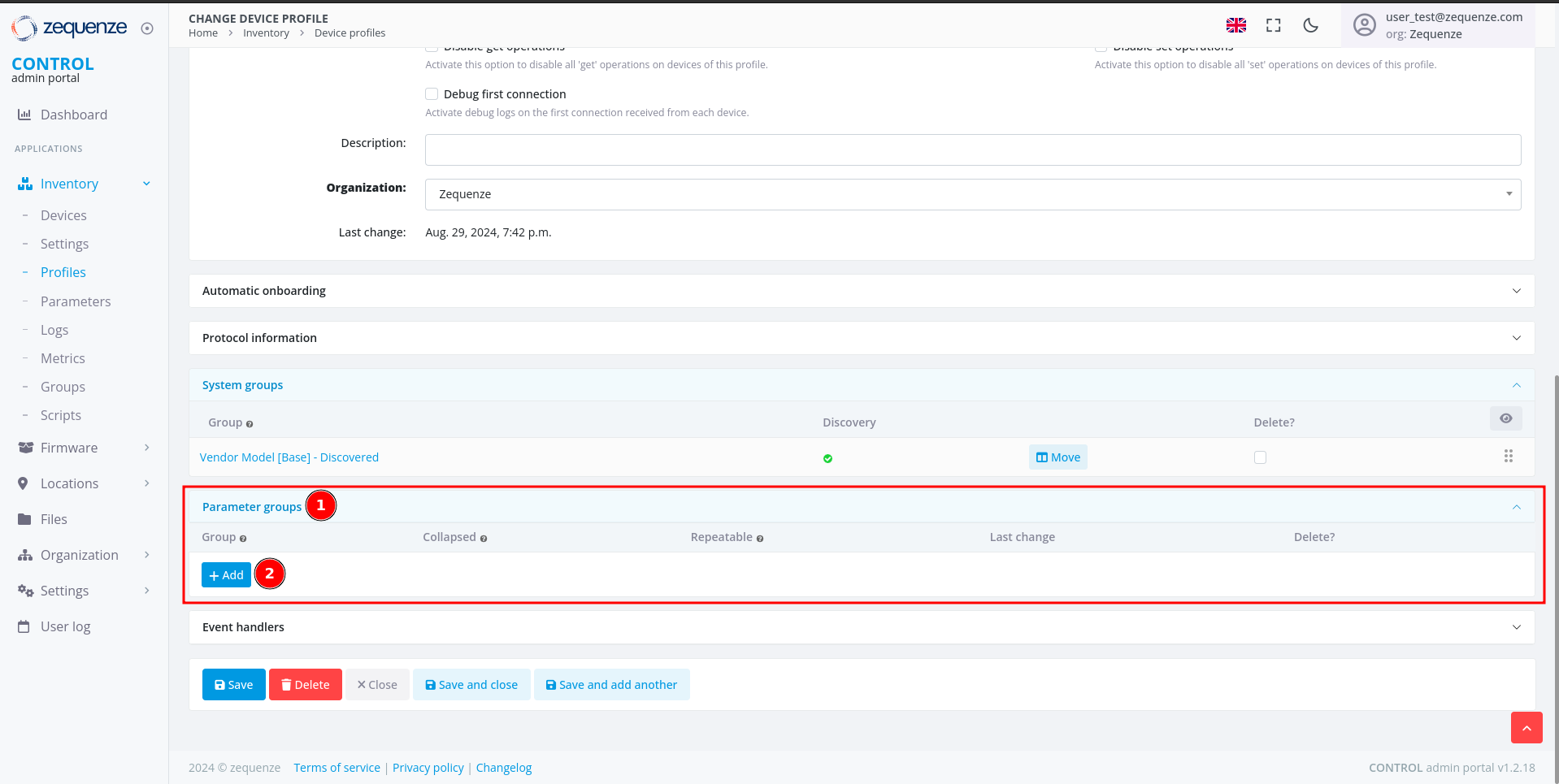Click the red scroll-to-top arrow button

pyautogui.click(x=1526, y=728)
